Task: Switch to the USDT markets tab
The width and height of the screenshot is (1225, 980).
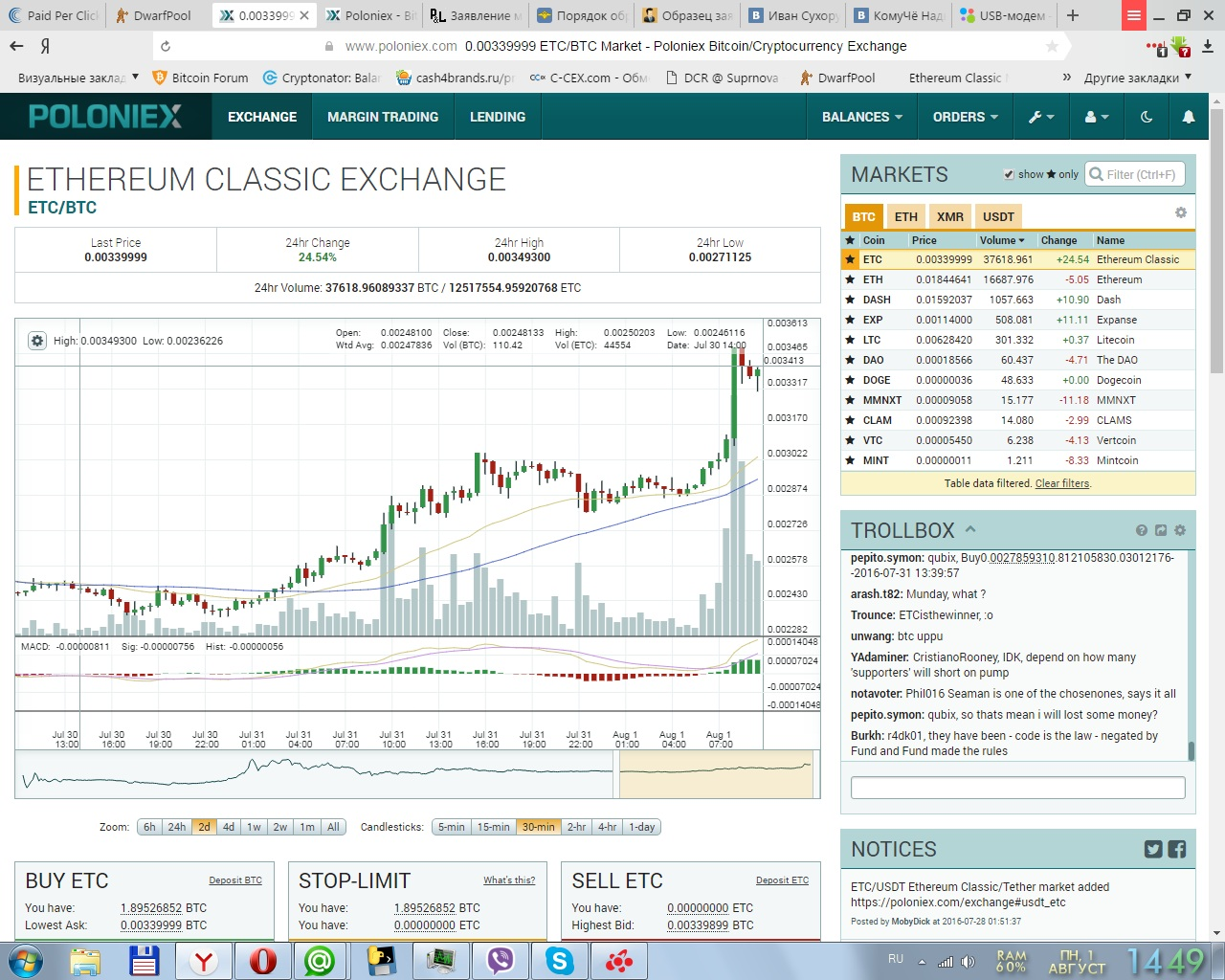Action: 998,216
